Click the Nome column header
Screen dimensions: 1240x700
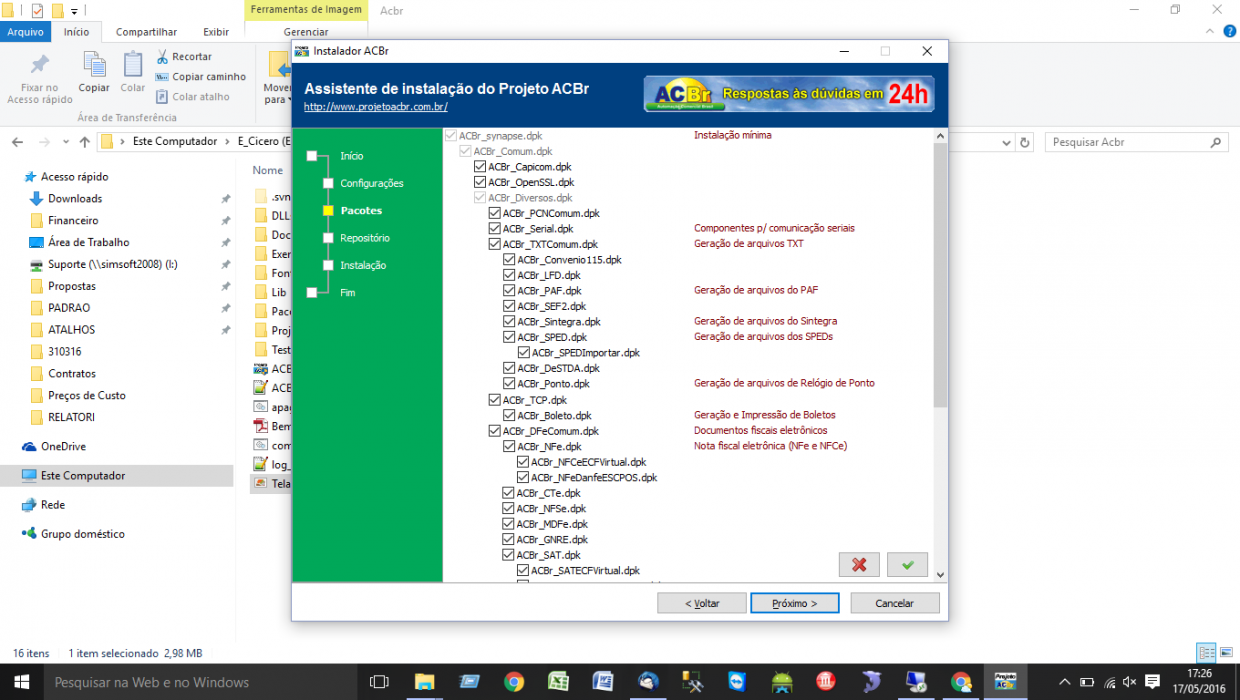point(268,170)
